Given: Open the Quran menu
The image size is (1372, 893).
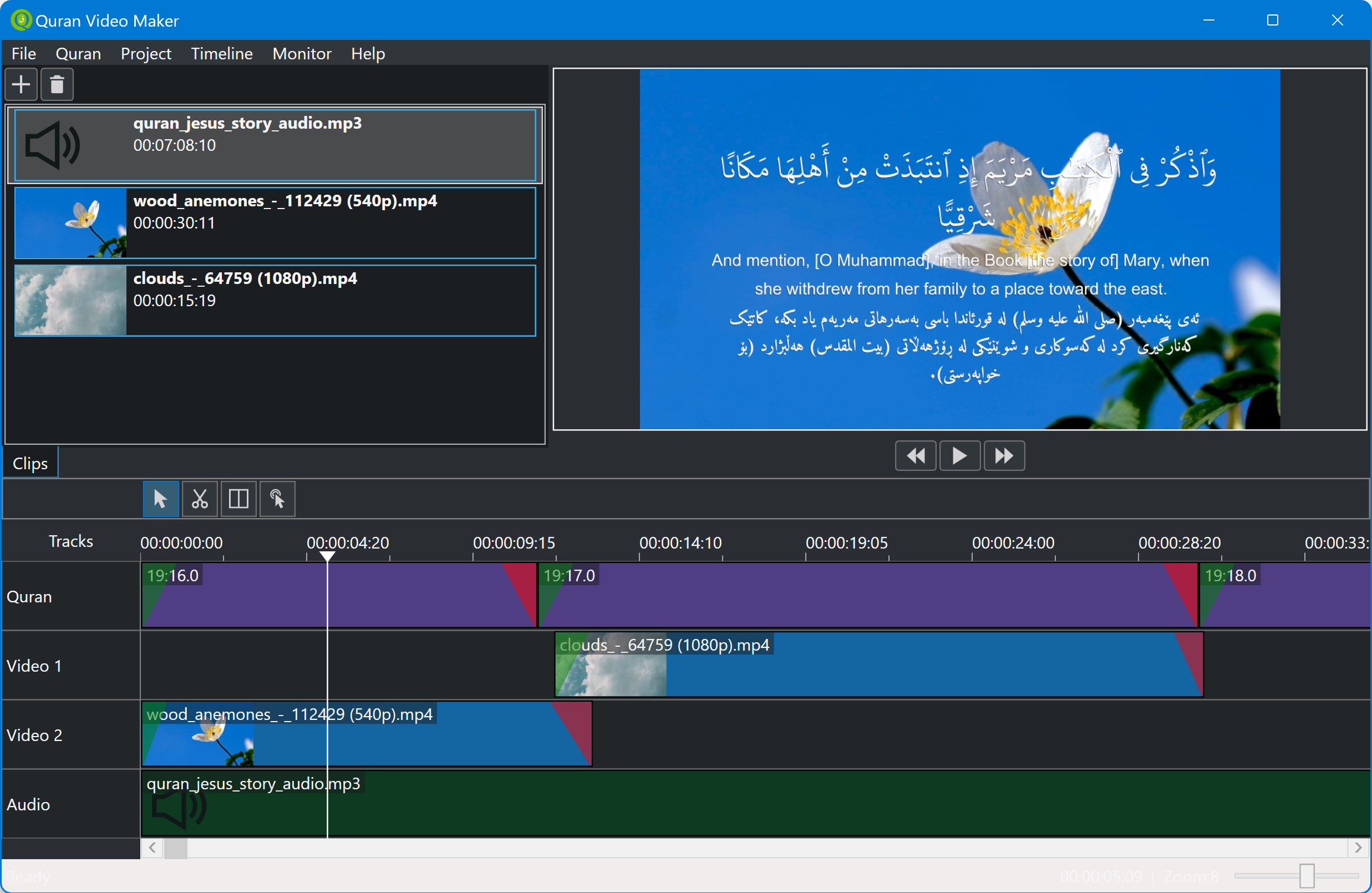Looking at the screenshot, I should tap(78, 54).
